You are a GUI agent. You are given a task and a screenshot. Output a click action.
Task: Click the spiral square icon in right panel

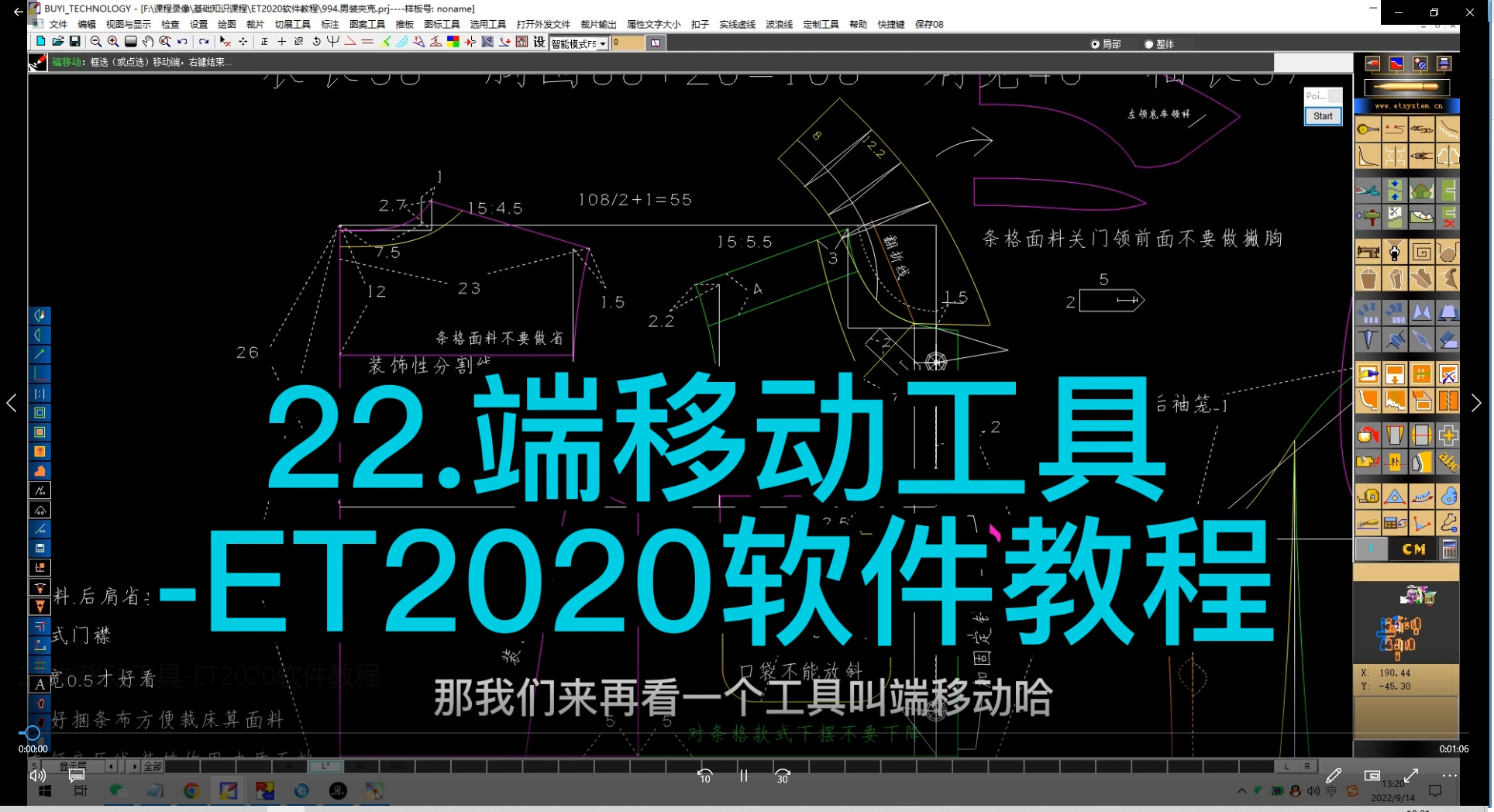pos(1422,252)
